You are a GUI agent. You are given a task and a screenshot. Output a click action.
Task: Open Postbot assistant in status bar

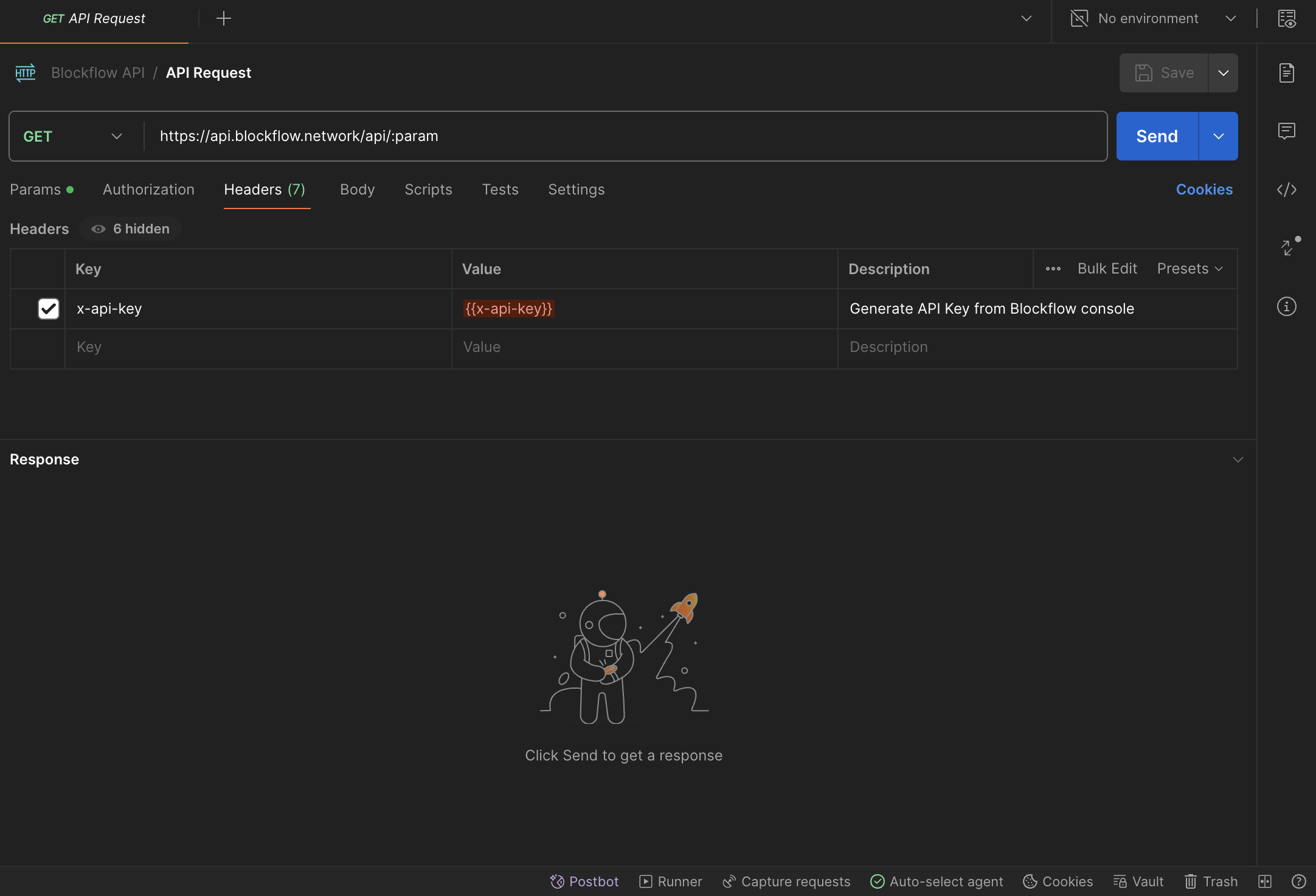pyautogui.click(x=584, y=881)
